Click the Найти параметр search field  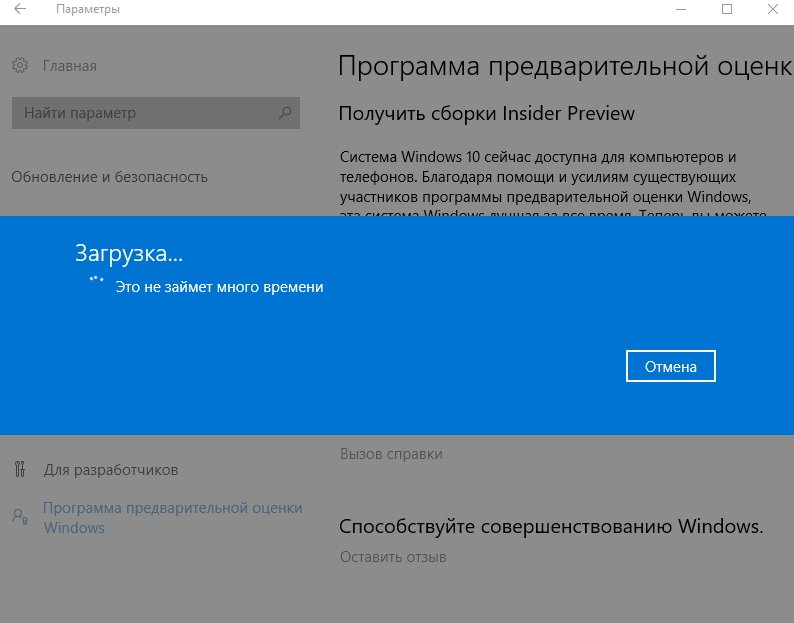pyautogui.click(x=156, y=113)
